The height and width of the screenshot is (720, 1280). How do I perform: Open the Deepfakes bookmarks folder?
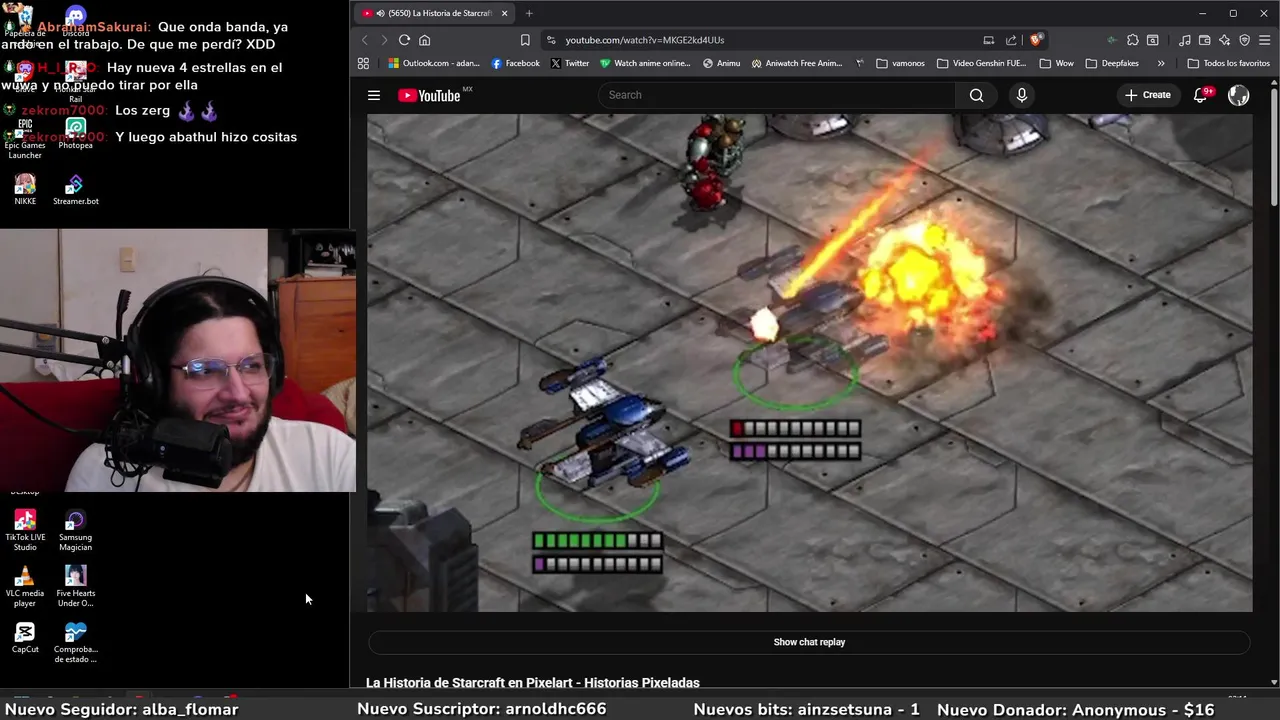(x=1112, y=63)
